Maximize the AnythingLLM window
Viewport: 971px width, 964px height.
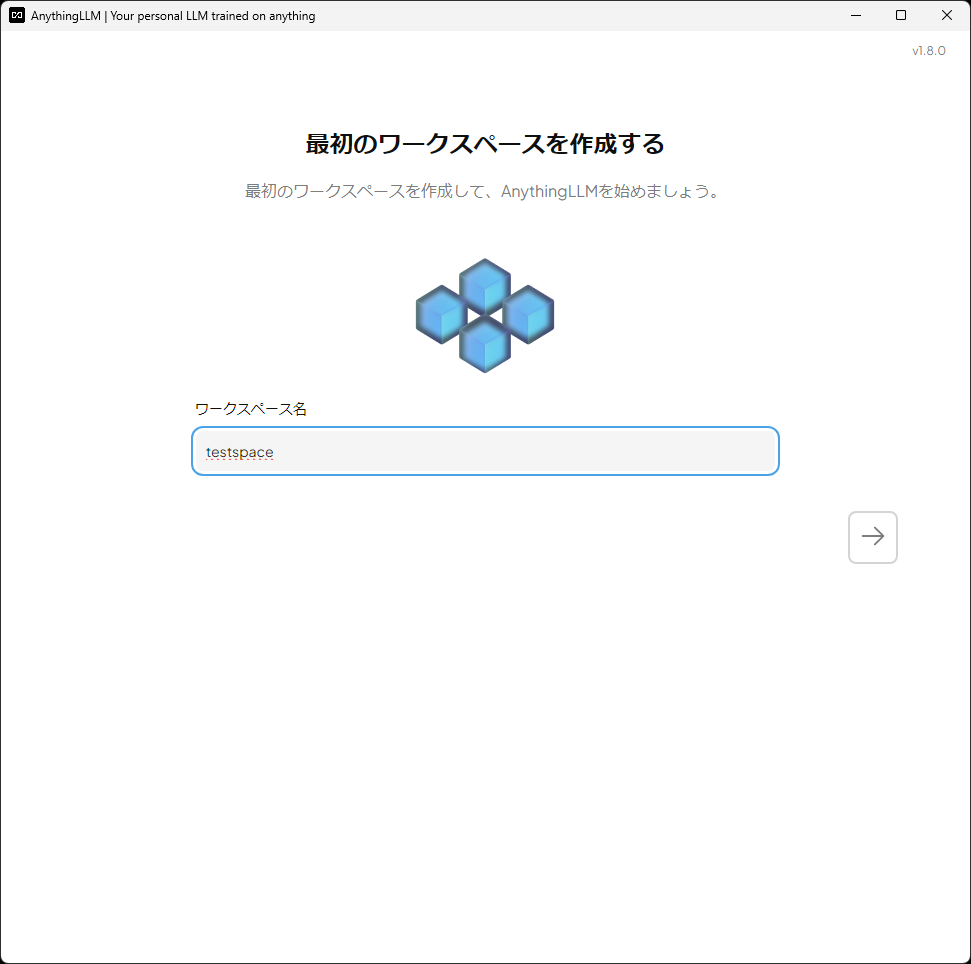tap(901, 15)
